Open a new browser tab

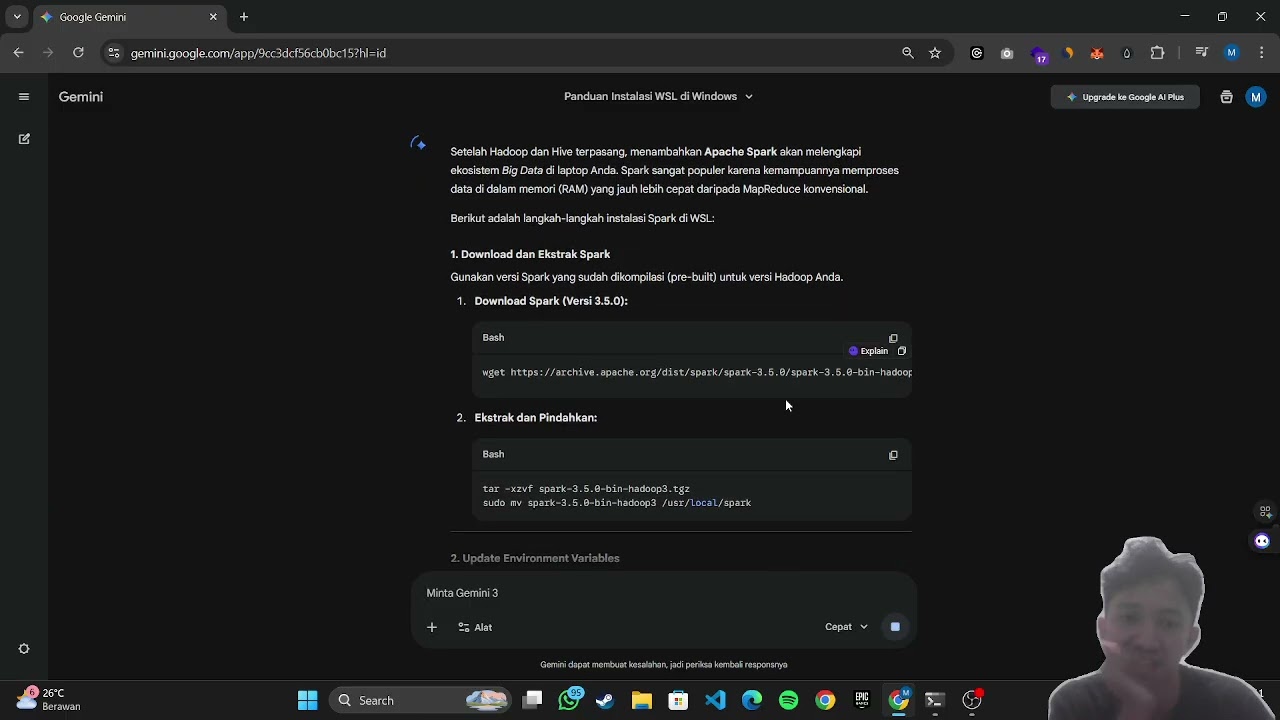click(x=244, y=17)
